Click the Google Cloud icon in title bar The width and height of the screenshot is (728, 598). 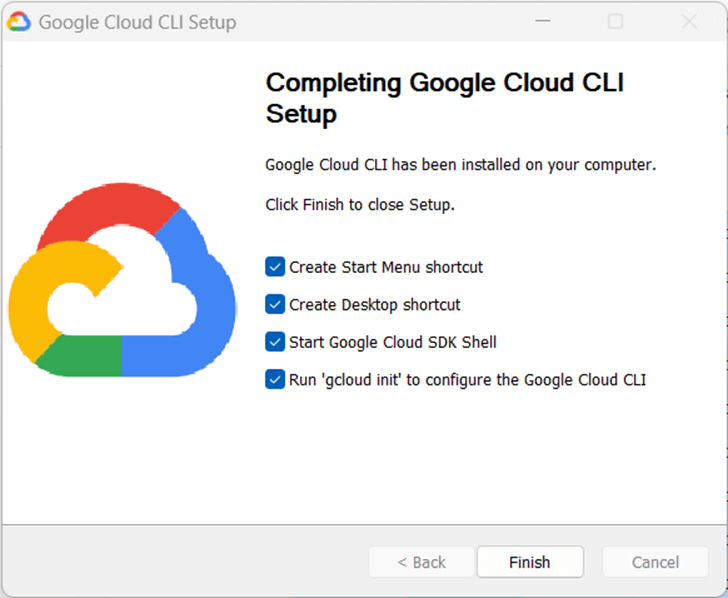point(19,21)
